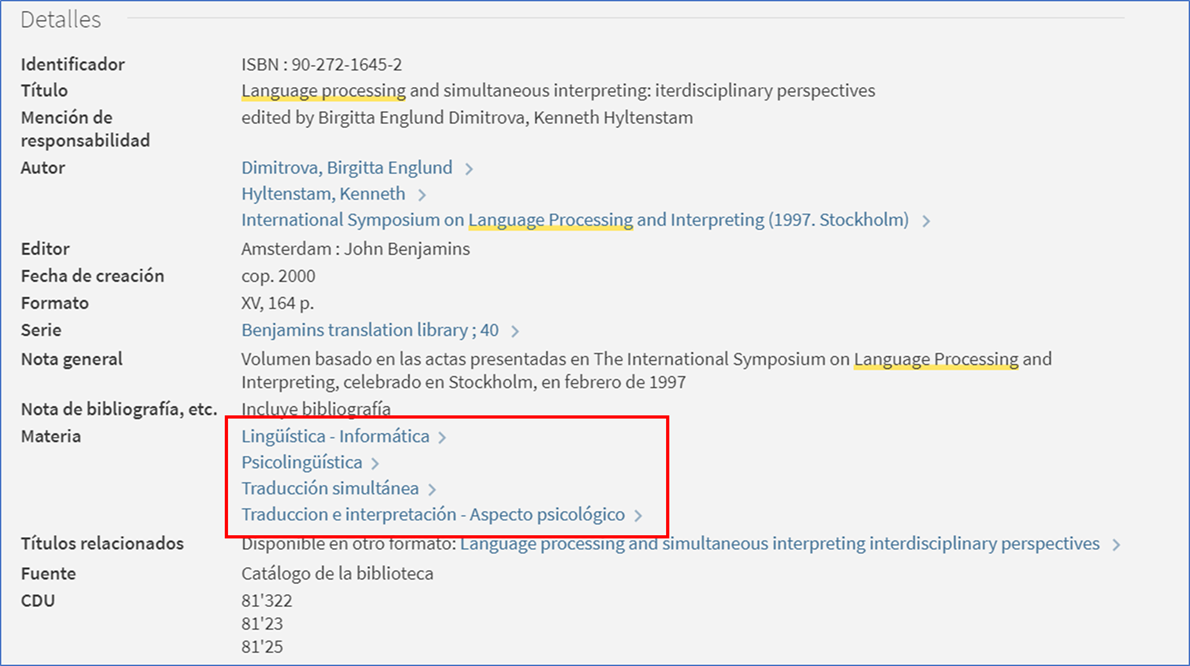
Task: Click CDU classification code 81'322
Action: coord(266,601)
